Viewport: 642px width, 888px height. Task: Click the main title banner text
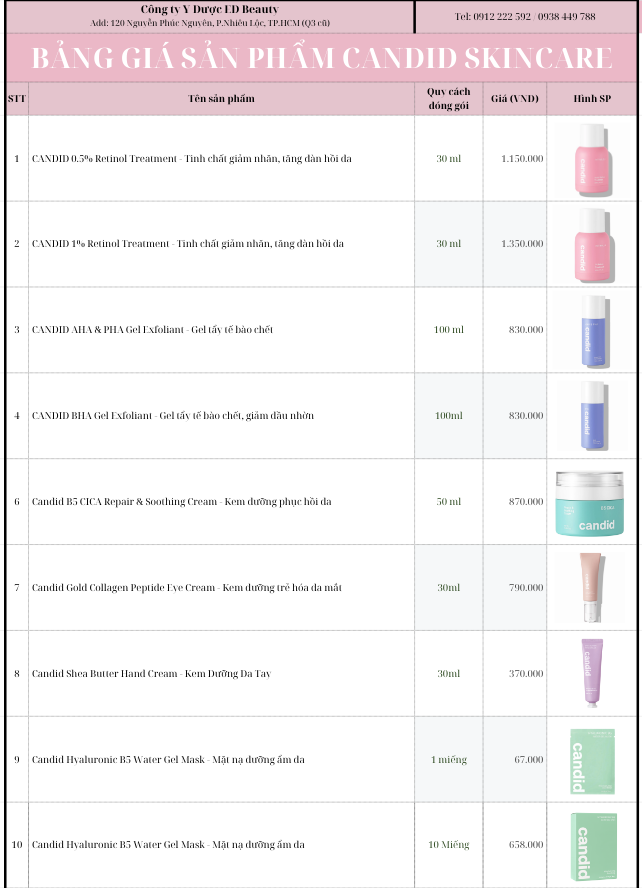[321, 58]
